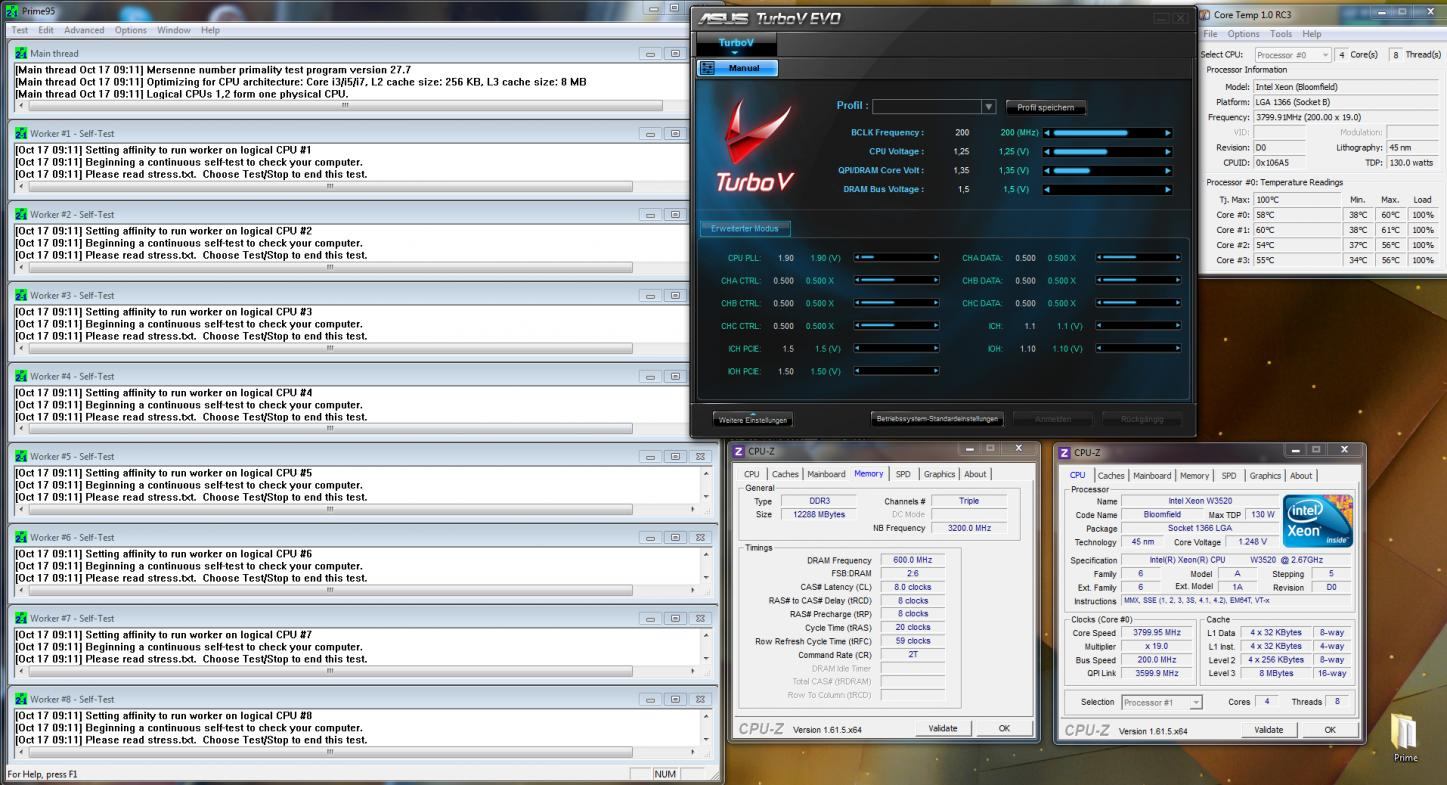Click the Worker #4 Self-Test window icon
Image resolution: width=1447 pixels, height=785 pixels.
click(x=21, y=376)
